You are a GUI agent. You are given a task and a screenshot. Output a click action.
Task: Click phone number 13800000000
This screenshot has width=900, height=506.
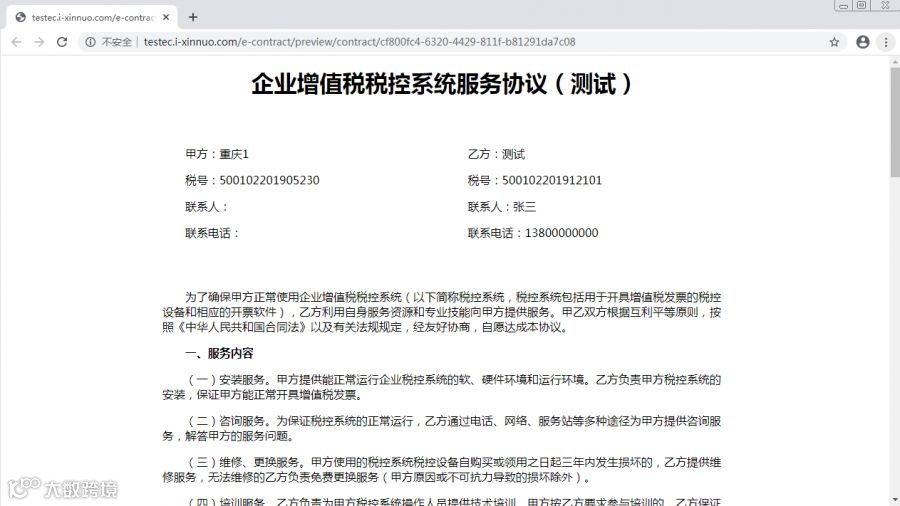pos(561,233)
